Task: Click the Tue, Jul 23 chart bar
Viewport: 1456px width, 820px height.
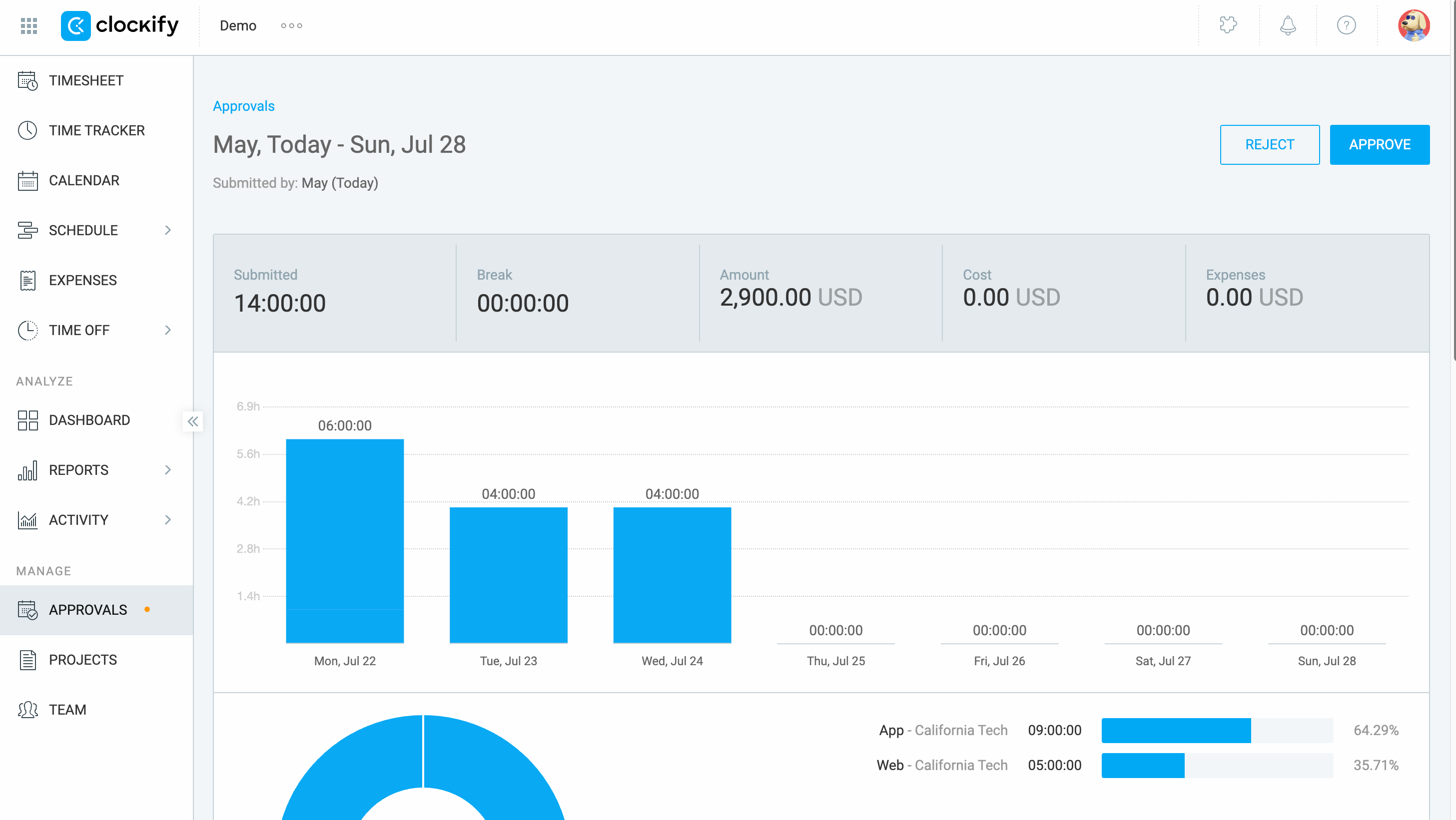Action: 509,575
